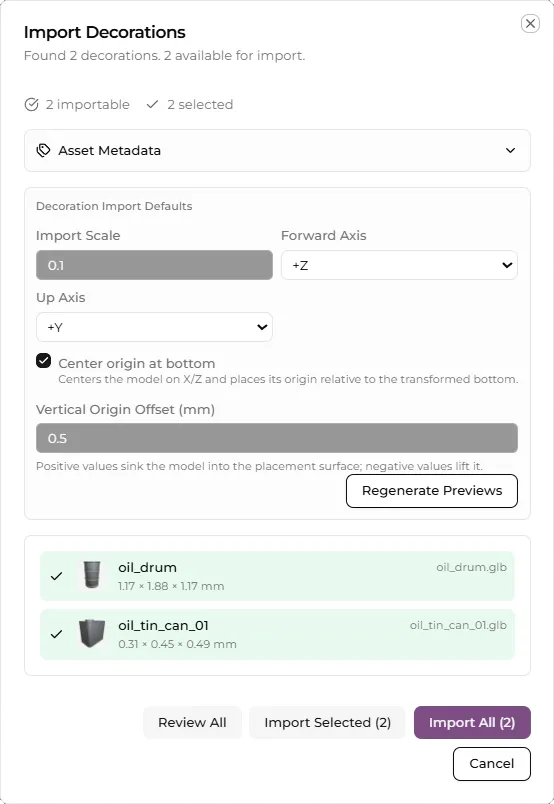Click the Center origin at bottom label
Image resolution: width=554 pixels, height=804 pixels.
click(137, 364)
